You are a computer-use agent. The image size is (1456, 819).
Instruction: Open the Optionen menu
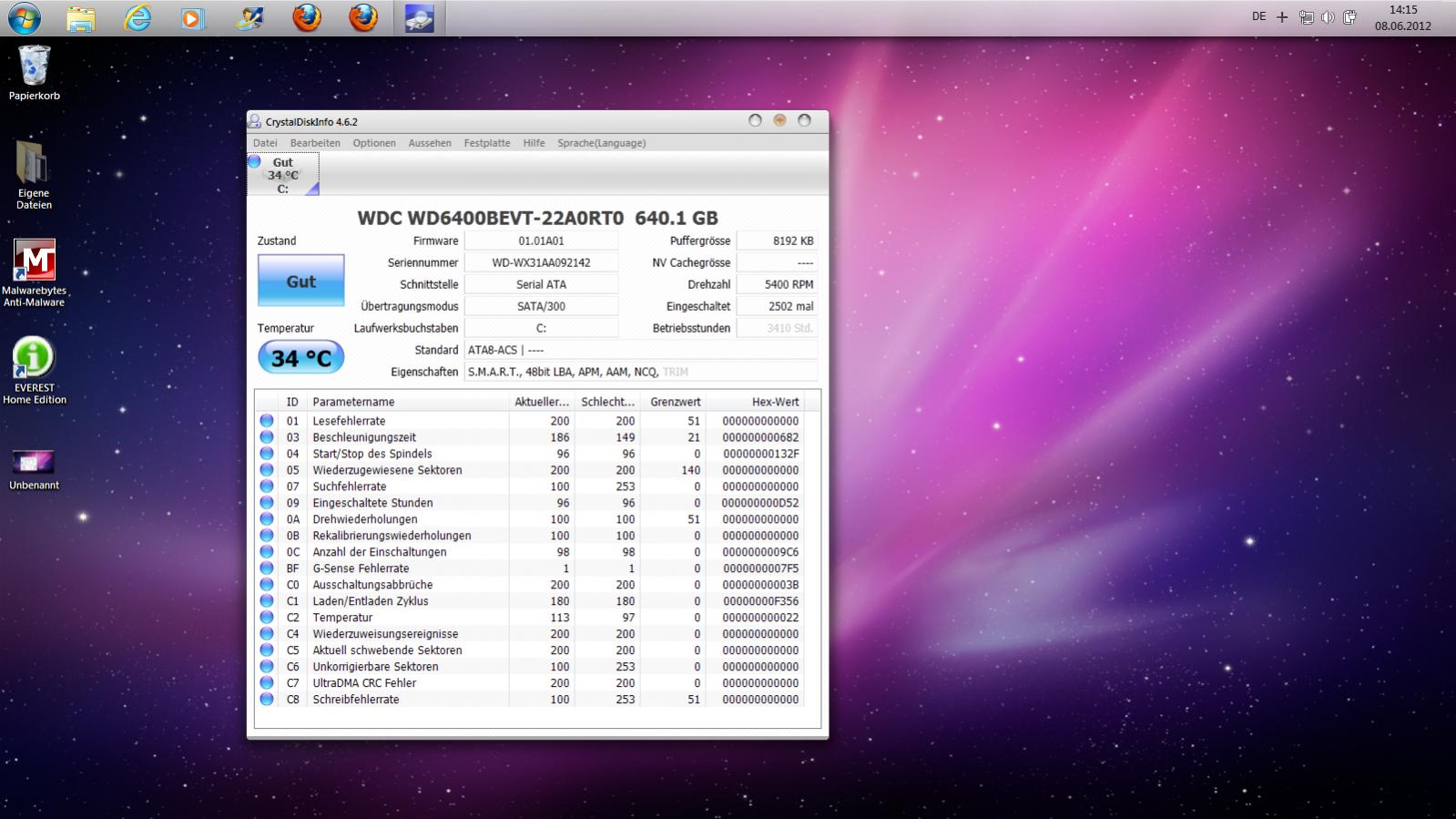tap(374, 143)
